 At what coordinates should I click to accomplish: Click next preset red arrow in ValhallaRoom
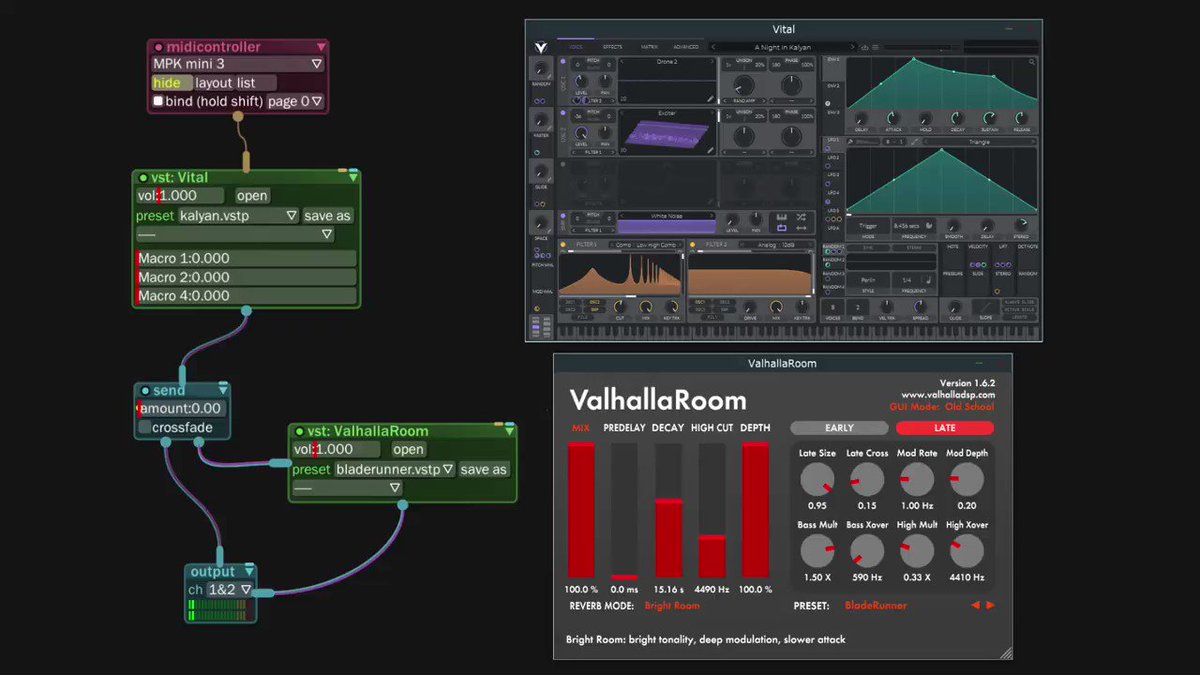point(990,605)
